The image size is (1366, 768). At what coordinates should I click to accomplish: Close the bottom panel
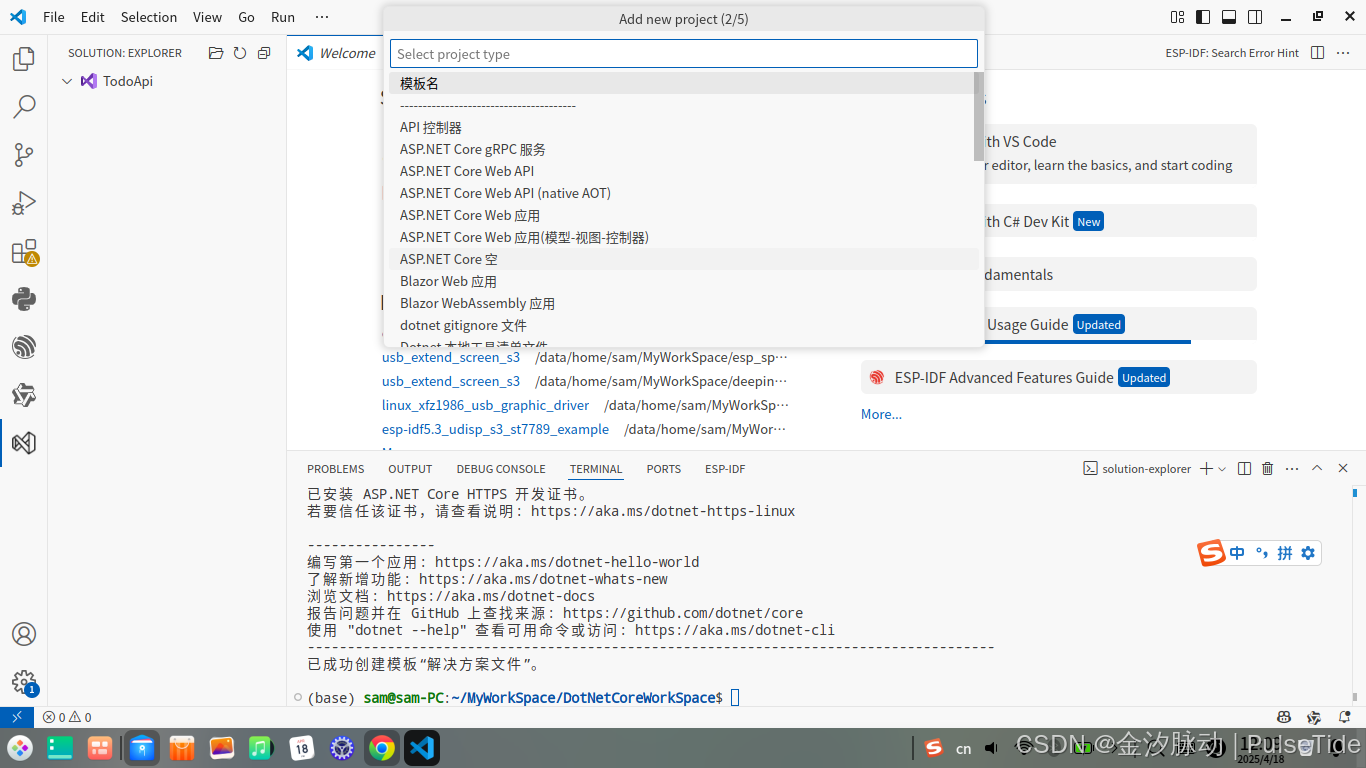pyautogui.click(x=1343, y=468)
